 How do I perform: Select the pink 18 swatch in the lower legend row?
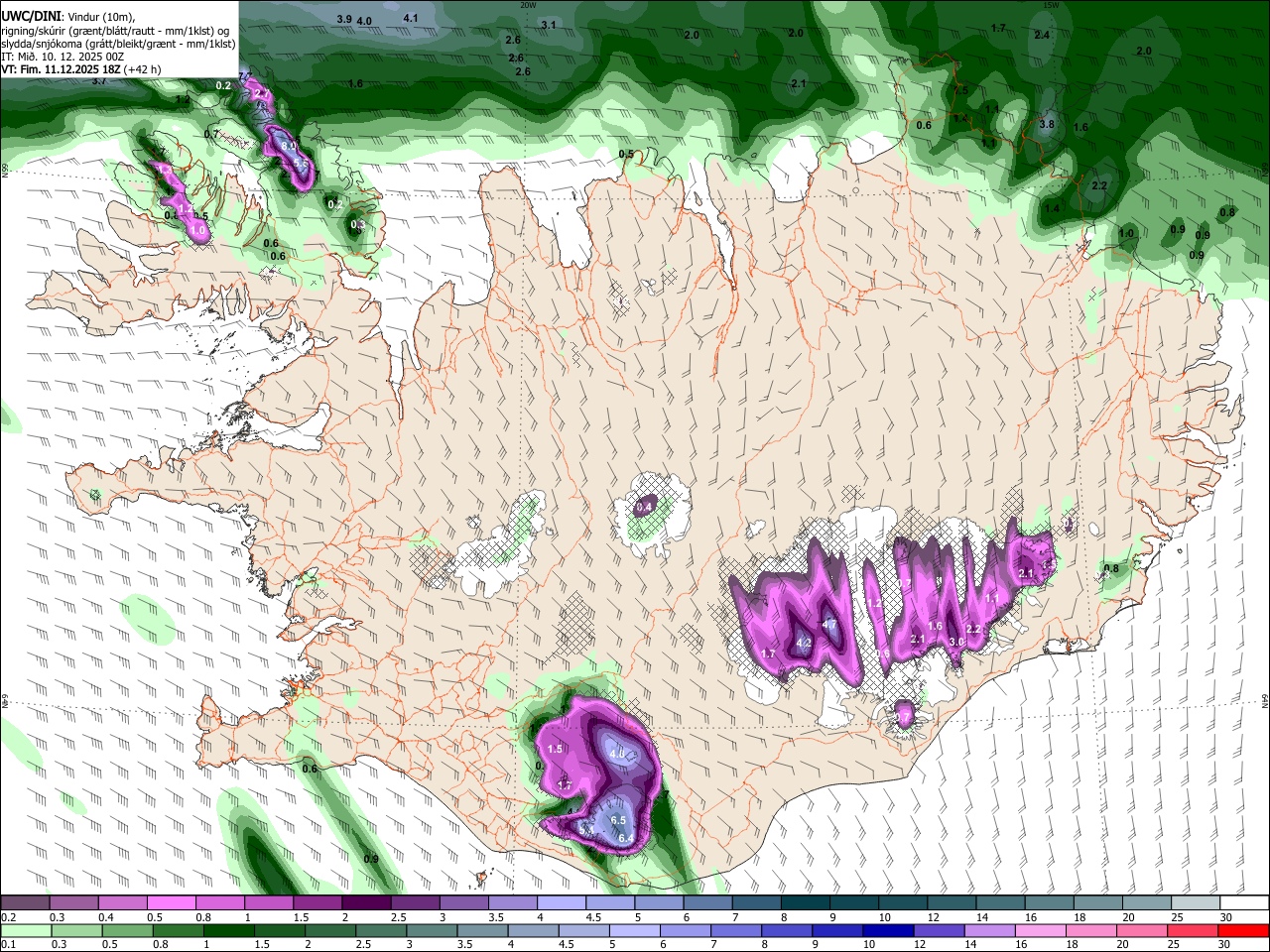pos(1090,930)
